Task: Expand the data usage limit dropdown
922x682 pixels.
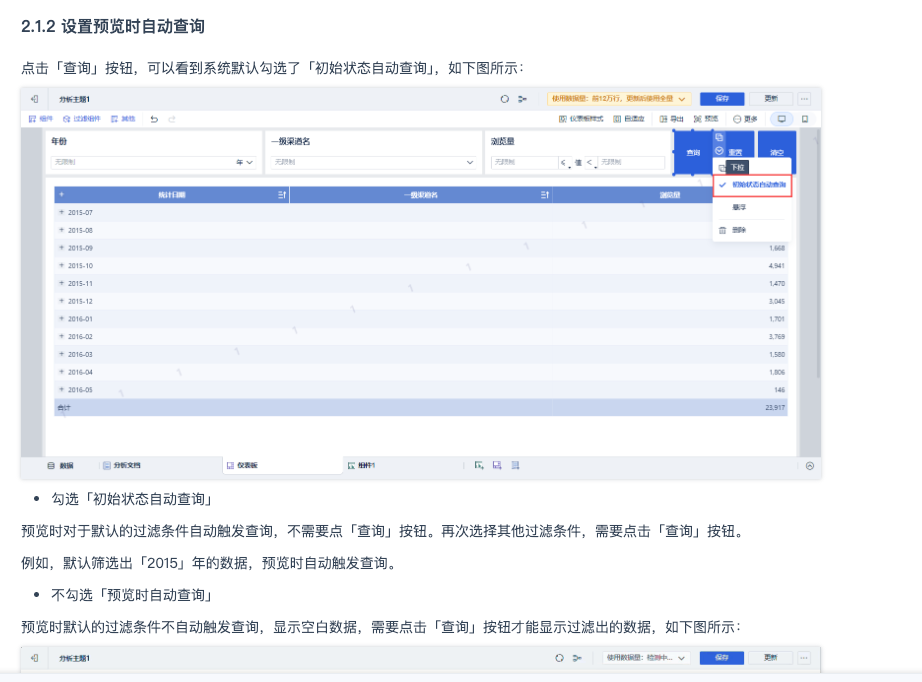Action: tap(683, 99)
